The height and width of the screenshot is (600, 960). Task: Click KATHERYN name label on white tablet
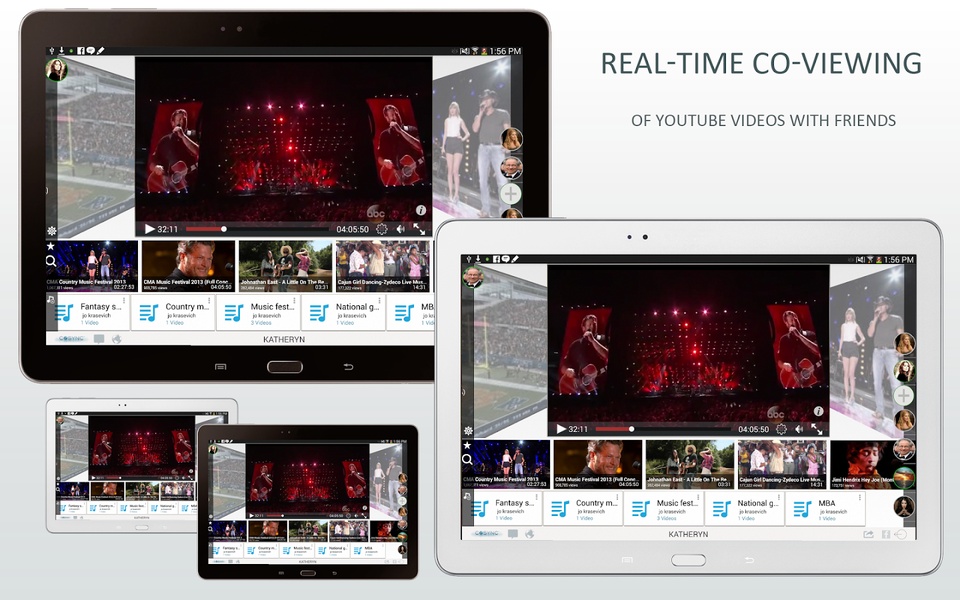point(688,534)
